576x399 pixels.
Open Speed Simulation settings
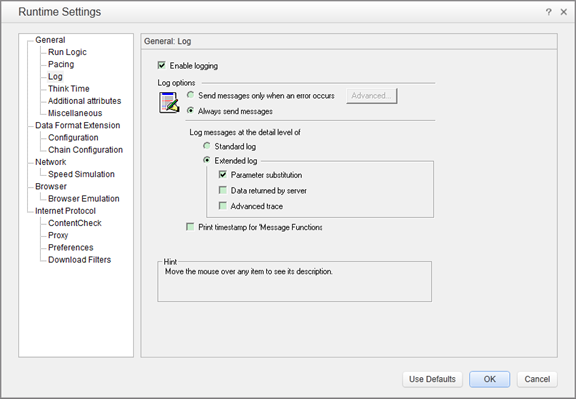coord(81,174)
